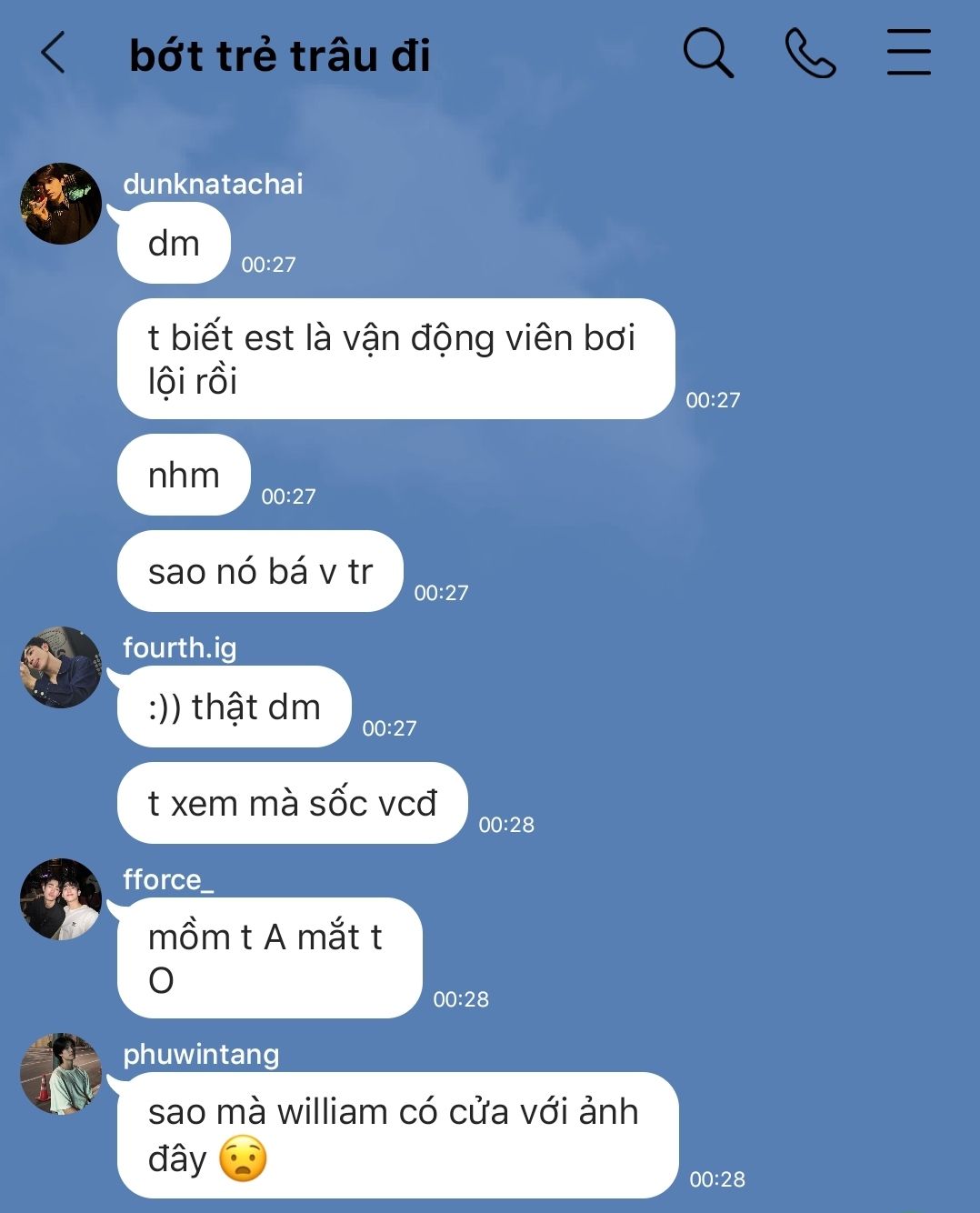Select the "t biết est là vận động viên" message
The width and height of the screenshot is (980, 1213).
(396, 358)
